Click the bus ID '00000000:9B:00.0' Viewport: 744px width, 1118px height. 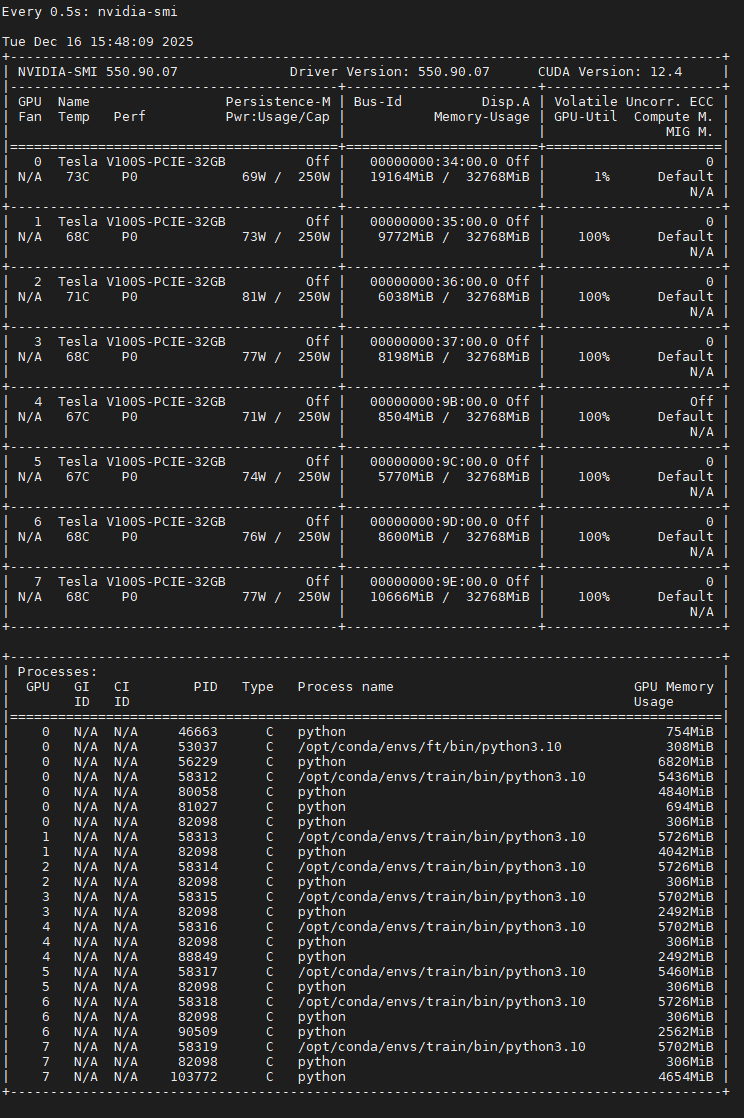(434, 401)
